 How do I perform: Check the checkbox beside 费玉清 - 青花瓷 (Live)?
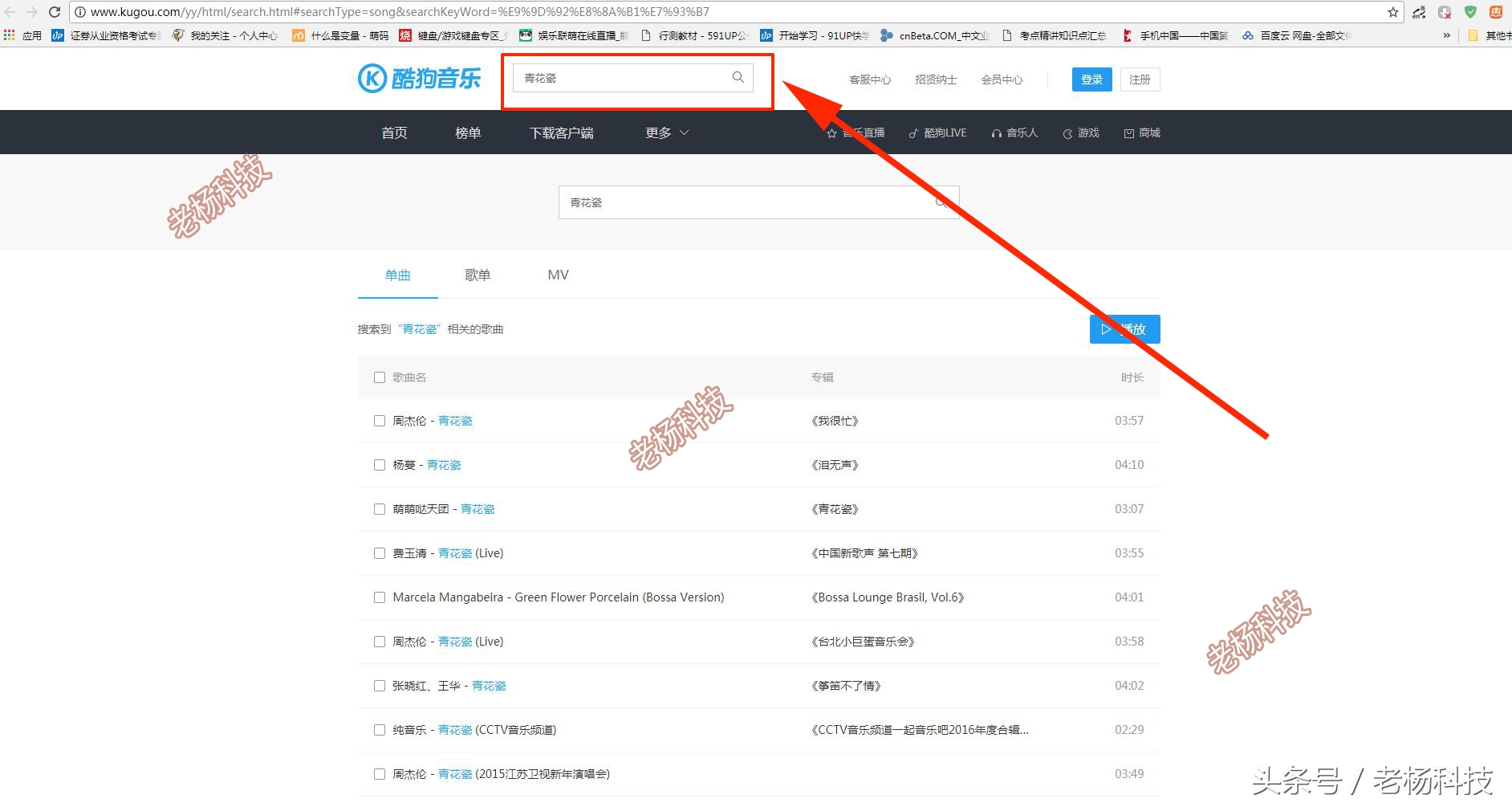coord(379,552)
